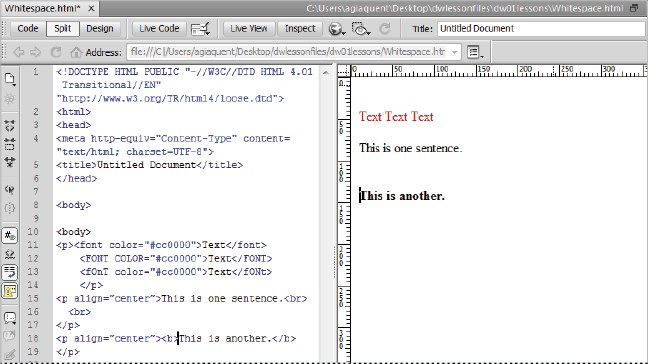652x364 pixels.
Task: Toggle Line Numbers icon
Action: tap(10, 235)
